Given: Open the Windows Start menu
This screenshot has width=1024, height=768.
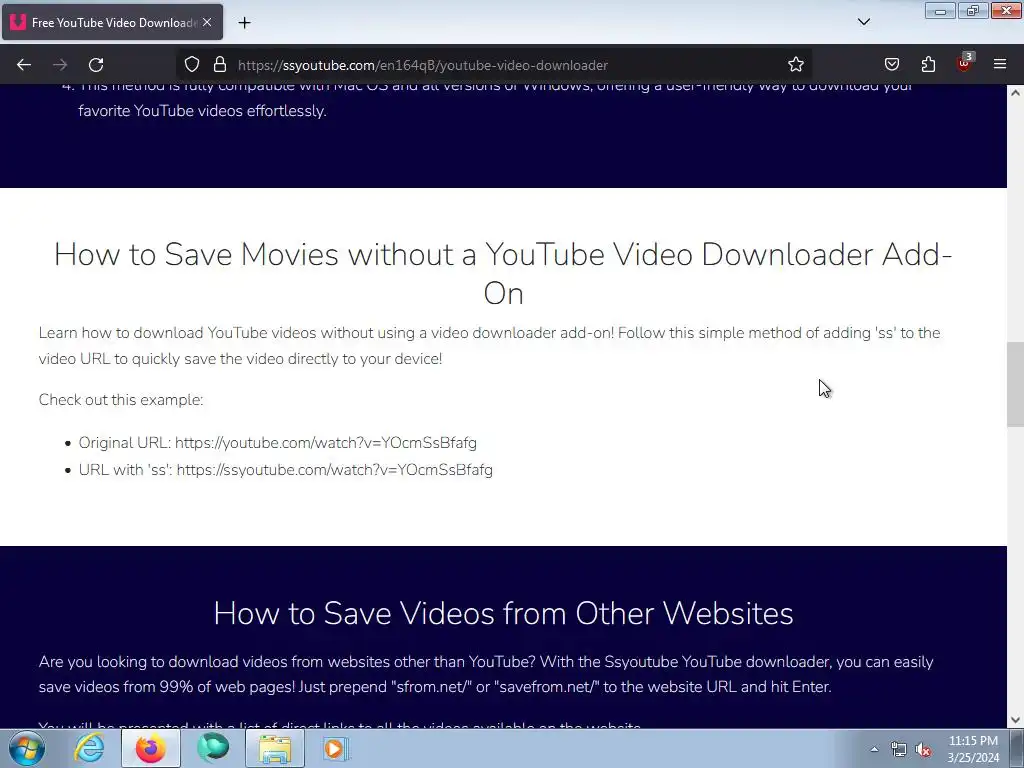Looking at the screenshot, I should point(27,748).
